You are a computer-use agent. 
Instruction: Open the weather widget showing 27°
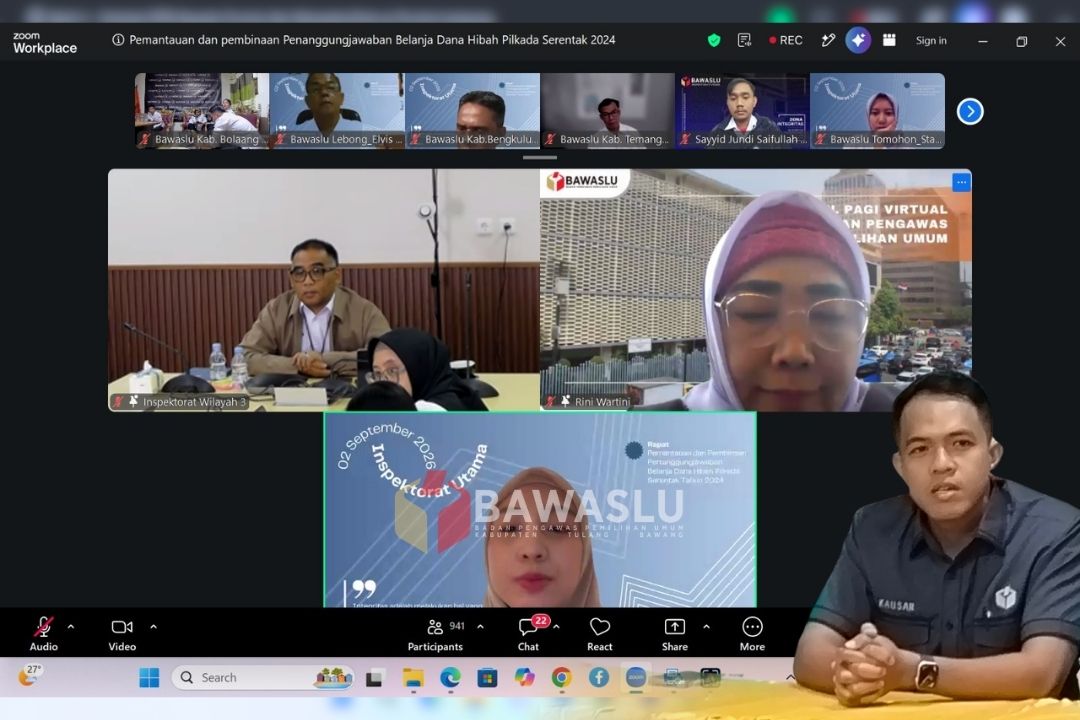pyautogui.click(x=30, y=675)
